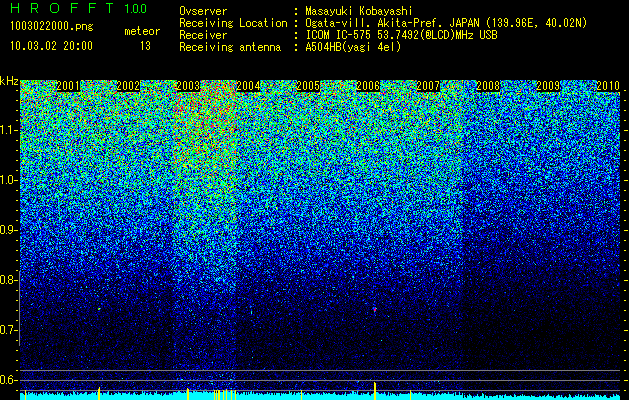Click the 0.7 frequency axis label
Image resolution: width=629 pixels, height=400 pixels.
9,330
